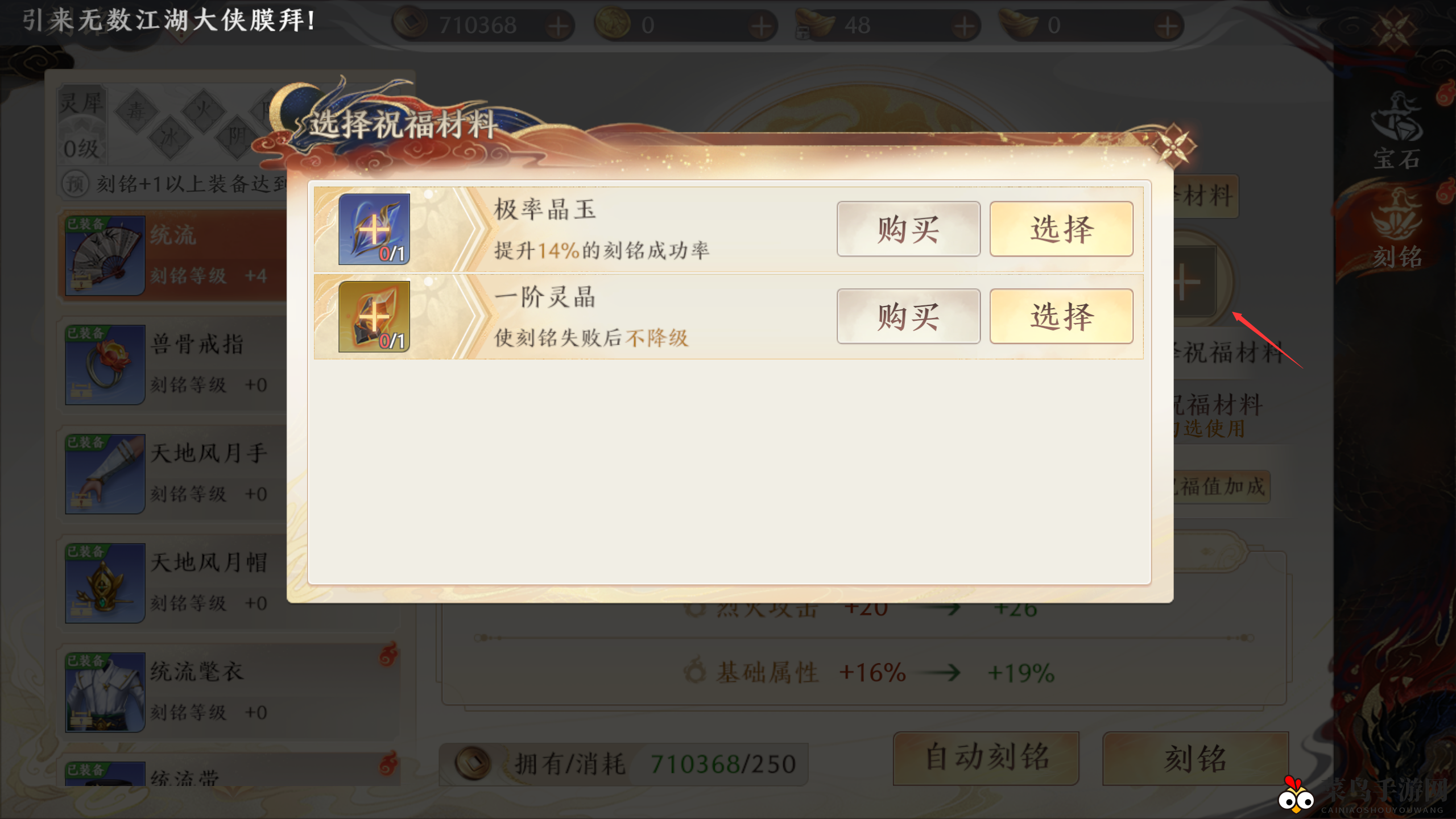Click the 刻铭 button at bottom

1196,758
